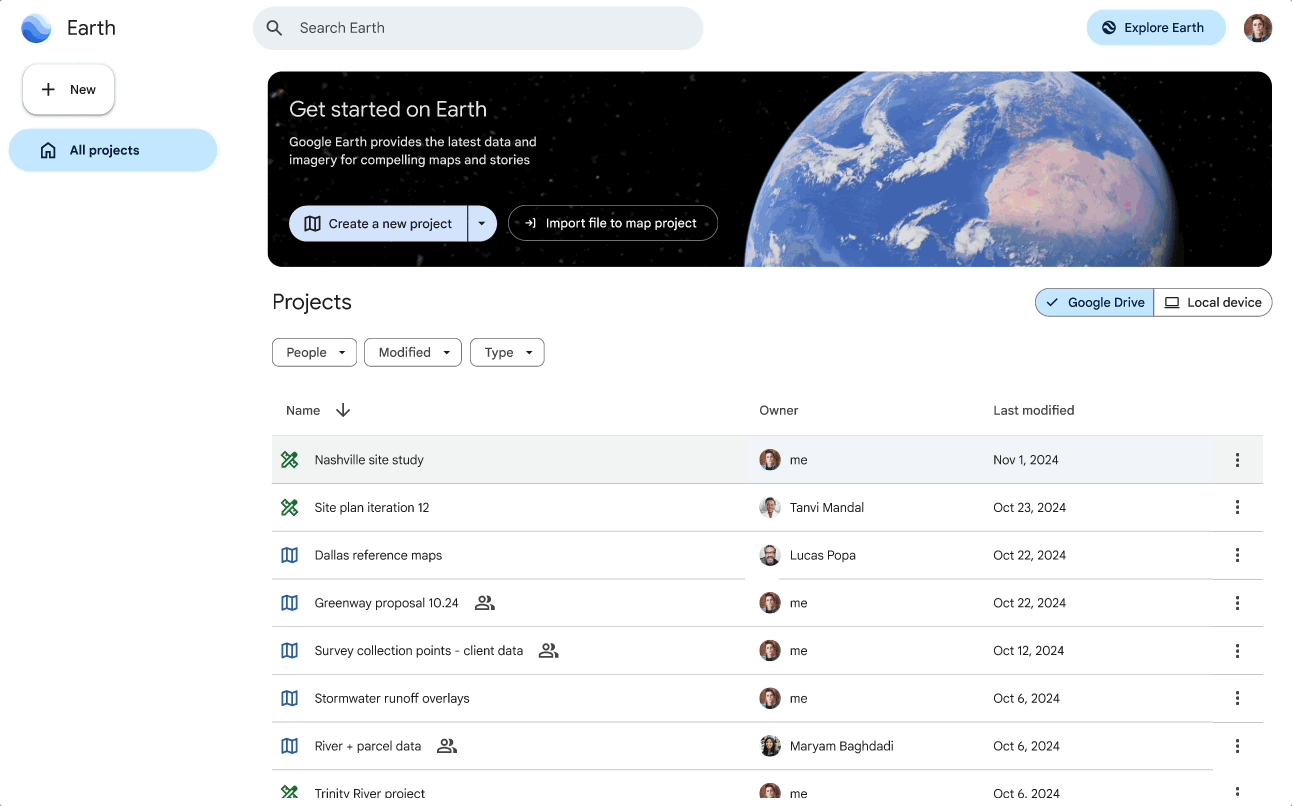The height and width of the screenshot is (806, 1292).
Task: Expand the Create a new project arrow menu
Action: [481, 223]
